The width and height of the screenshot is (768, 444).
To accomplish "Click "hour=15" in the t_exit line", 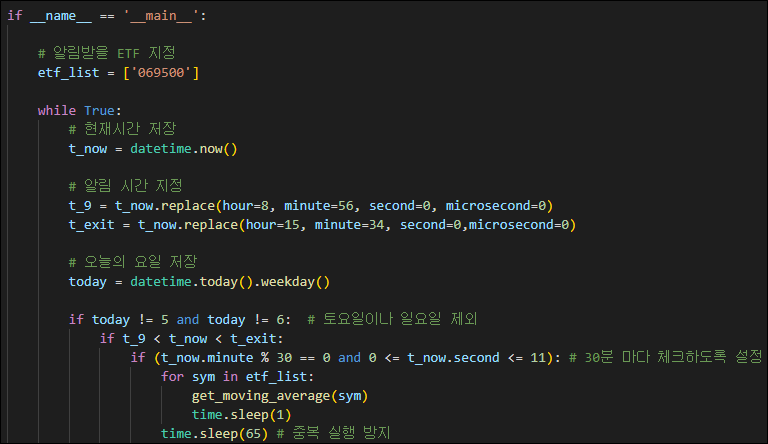I will pyautogui.click(x=272, y=224).
